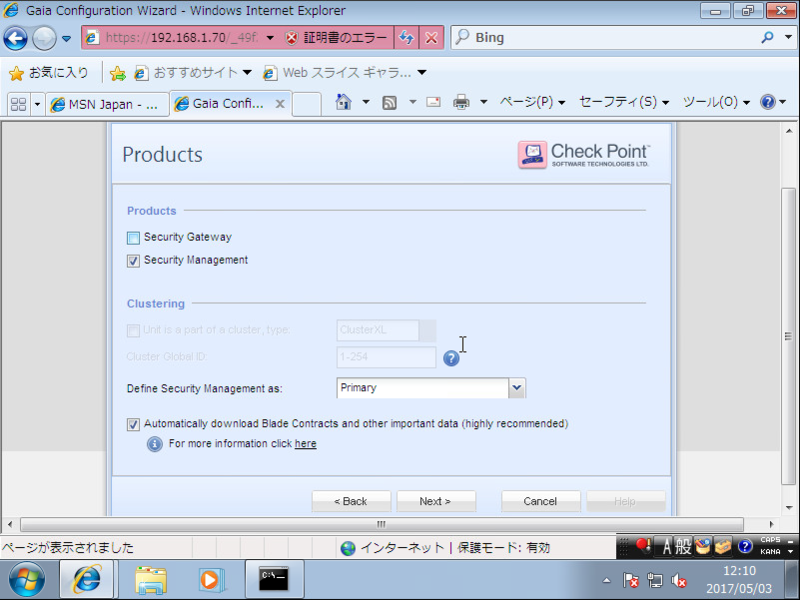
Task: Click the Action Center flag tray icon
Action: click(631, 580)
